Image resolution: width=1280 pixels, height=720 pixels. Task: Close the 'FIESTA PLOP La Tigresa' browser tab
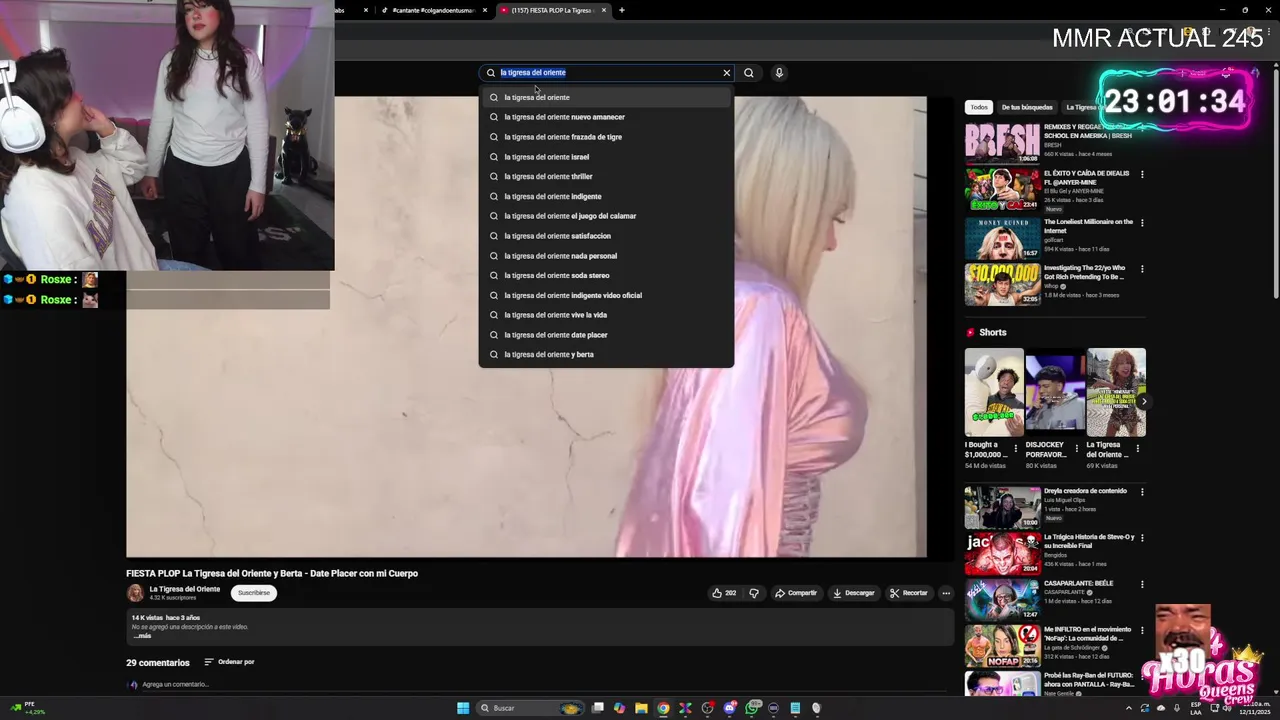tap(604, 10)
